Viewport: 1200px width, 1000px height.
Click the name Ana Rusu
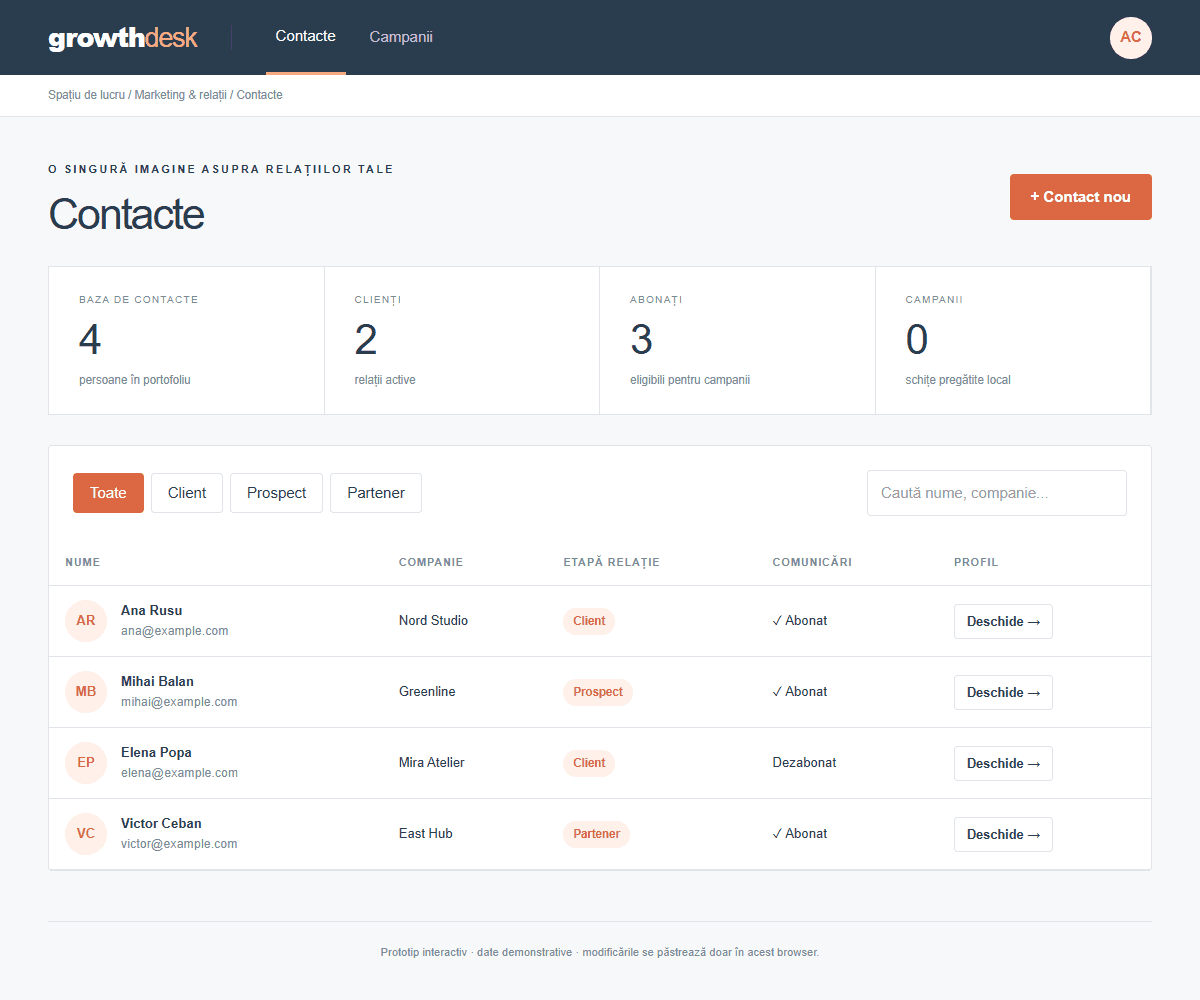[152, 610]
